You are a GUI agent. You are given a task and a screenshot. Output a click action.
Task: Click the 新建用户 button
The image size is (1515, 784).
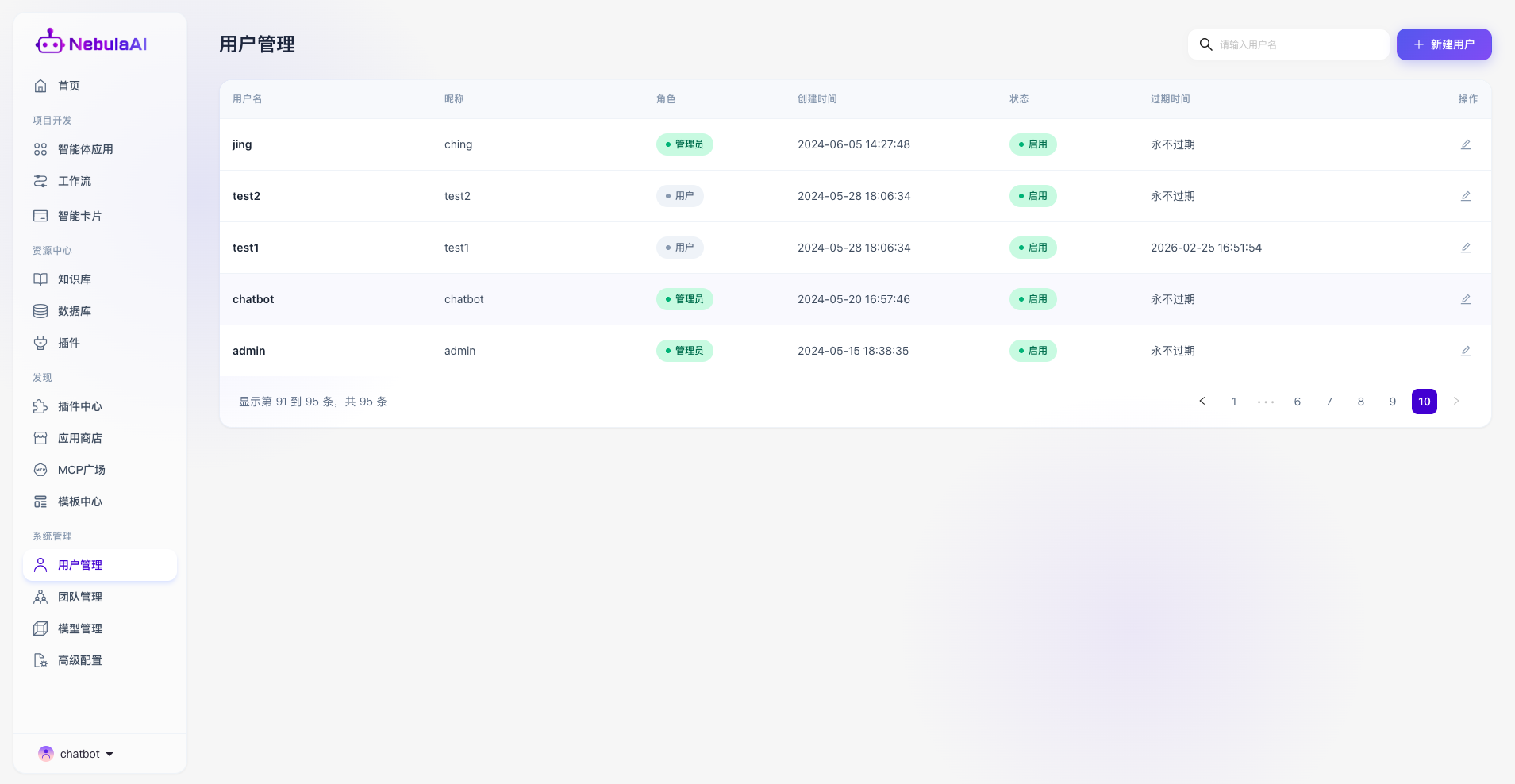point(1444,44)
